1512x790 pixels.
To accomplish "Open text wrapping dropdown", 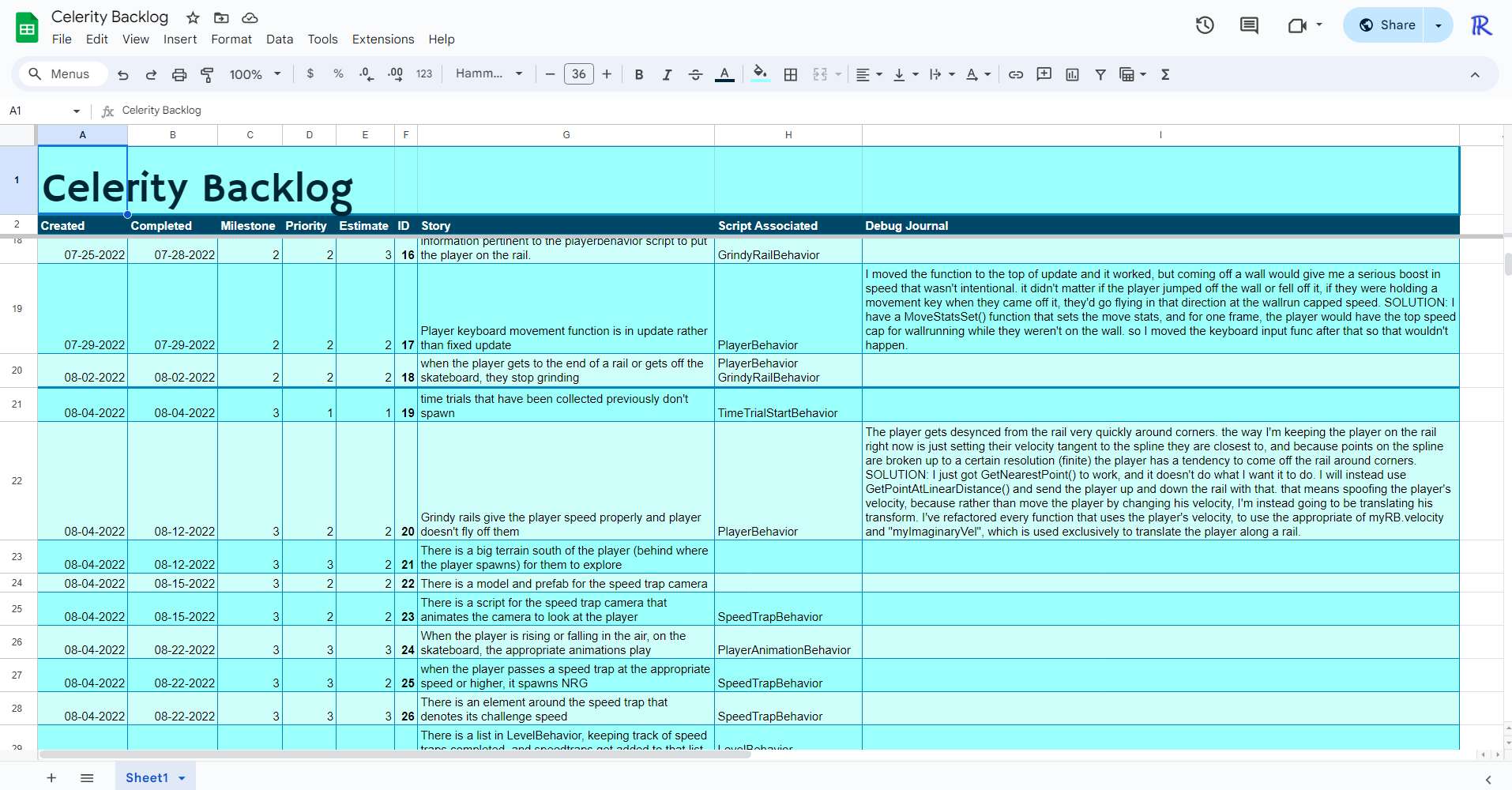I will click(x=942, y=74).
